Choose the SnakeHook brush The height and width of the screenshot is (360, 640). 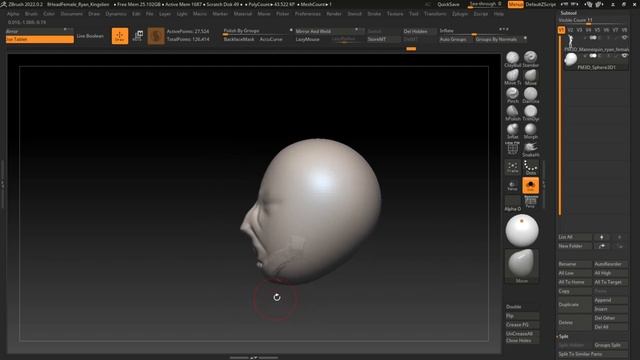tap(531, 148)
